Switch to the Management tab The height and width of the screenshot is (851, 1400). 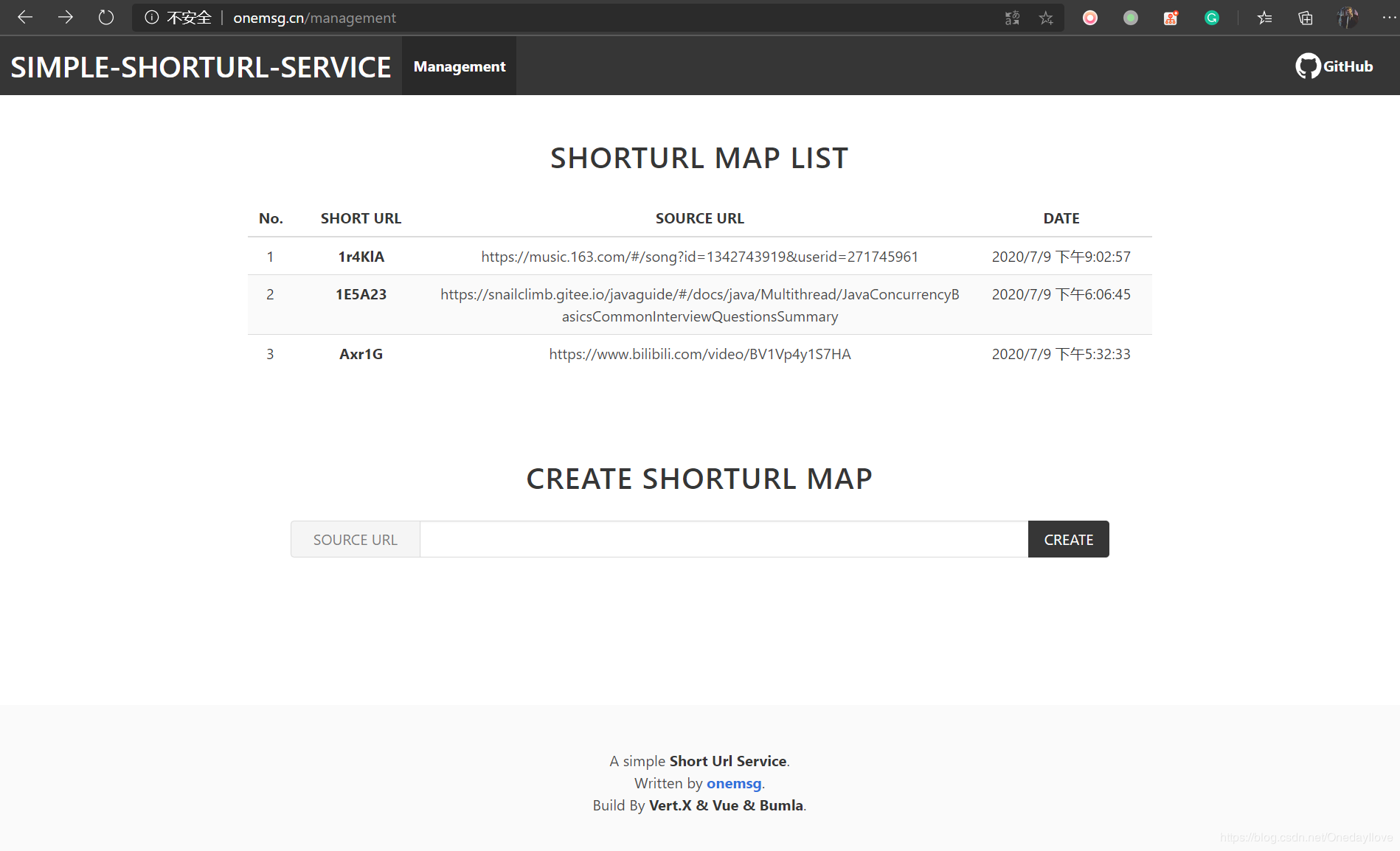coord(460,66)
